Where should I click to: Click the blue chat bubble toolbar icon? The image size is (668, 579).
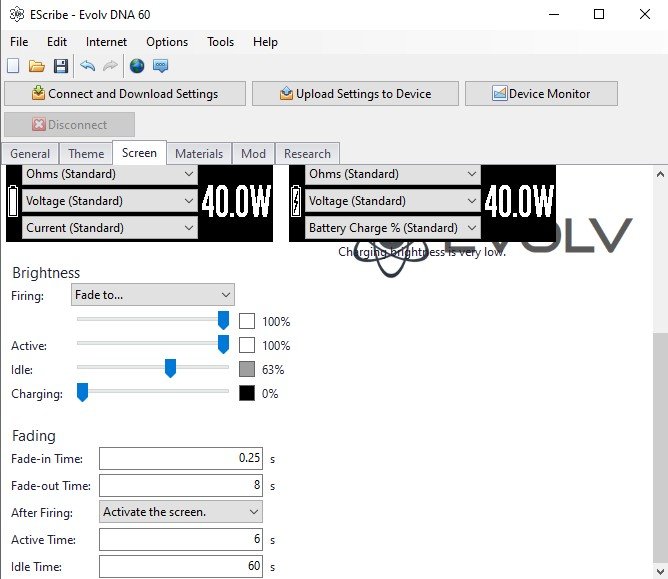(161, 66)
